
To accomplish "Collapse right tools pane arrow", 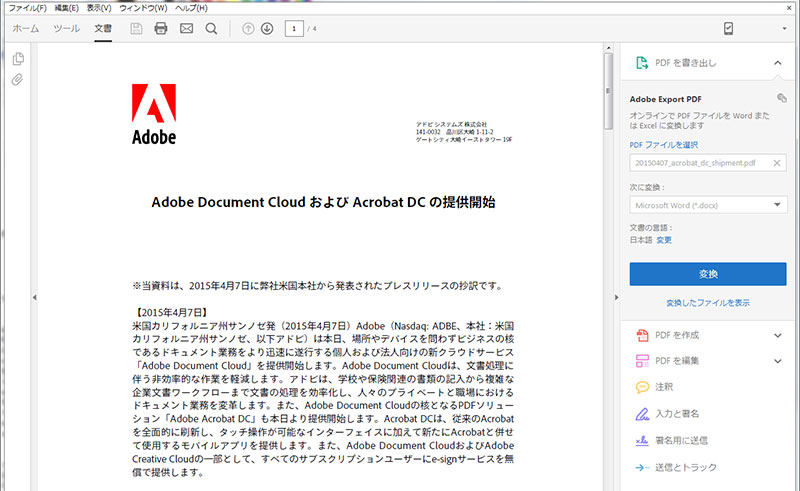I will click(x=616, y=297).
